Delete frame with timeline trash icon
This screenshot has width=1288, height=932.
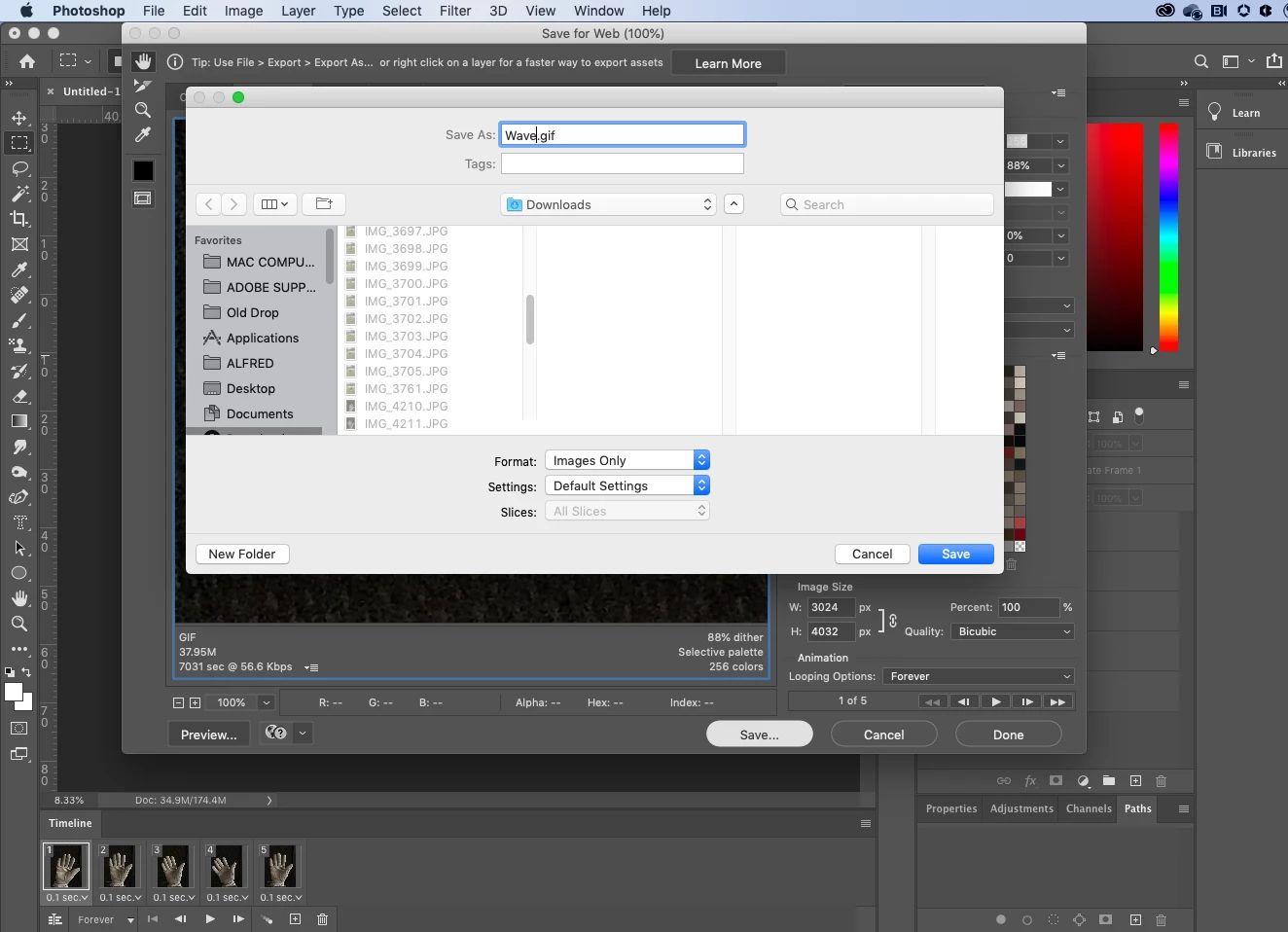click(323, 919)
